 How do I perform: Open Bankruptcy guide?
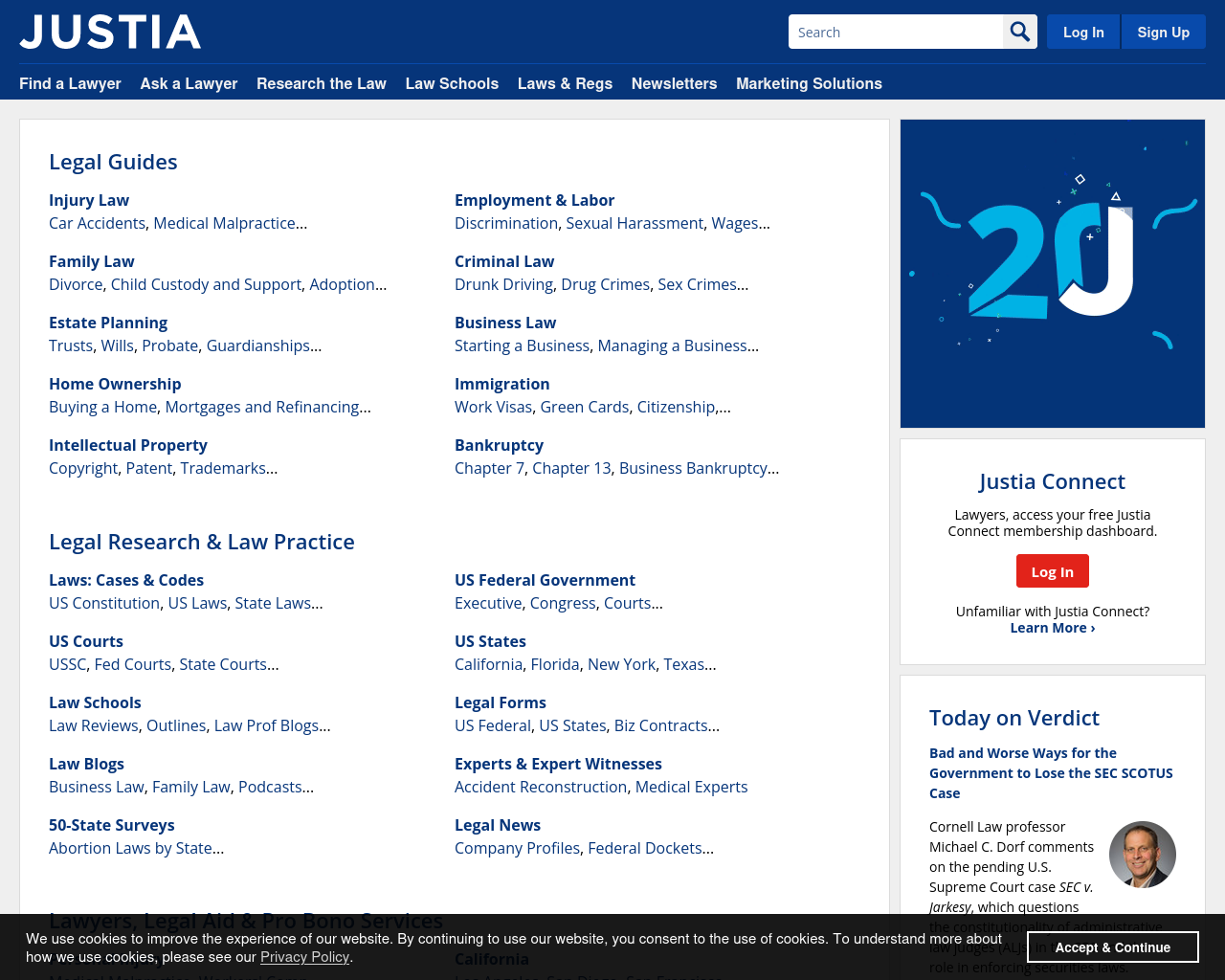coord(499,445)
